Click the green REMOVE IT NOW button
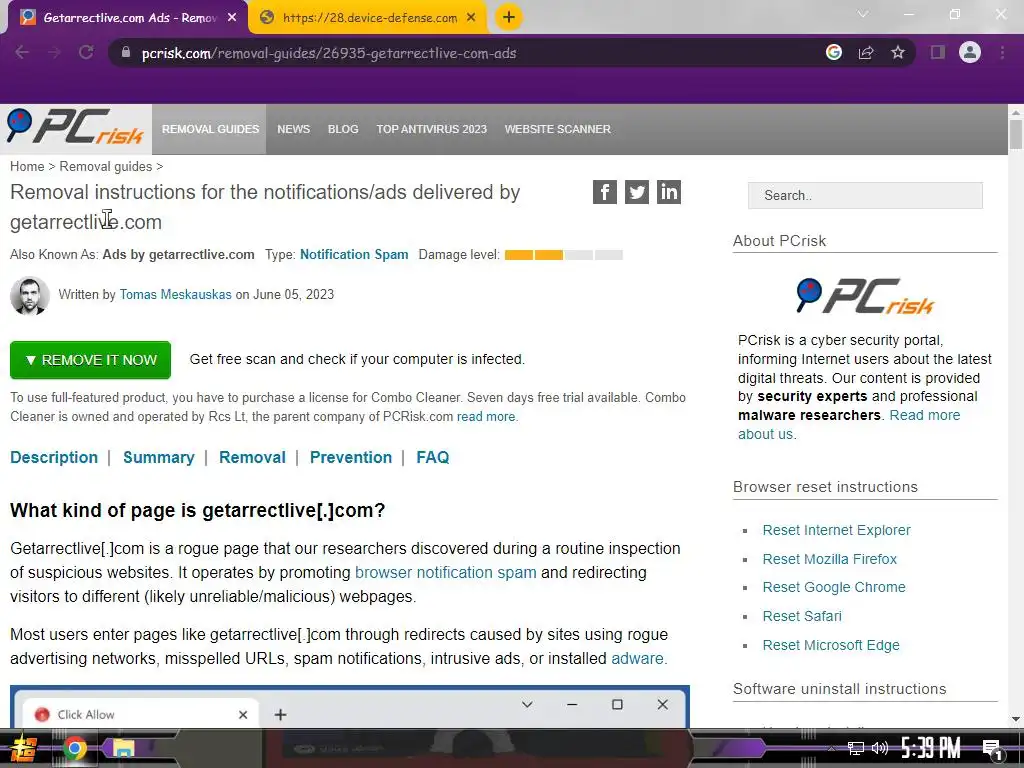 pyautogui.click(x=90, y=360)
